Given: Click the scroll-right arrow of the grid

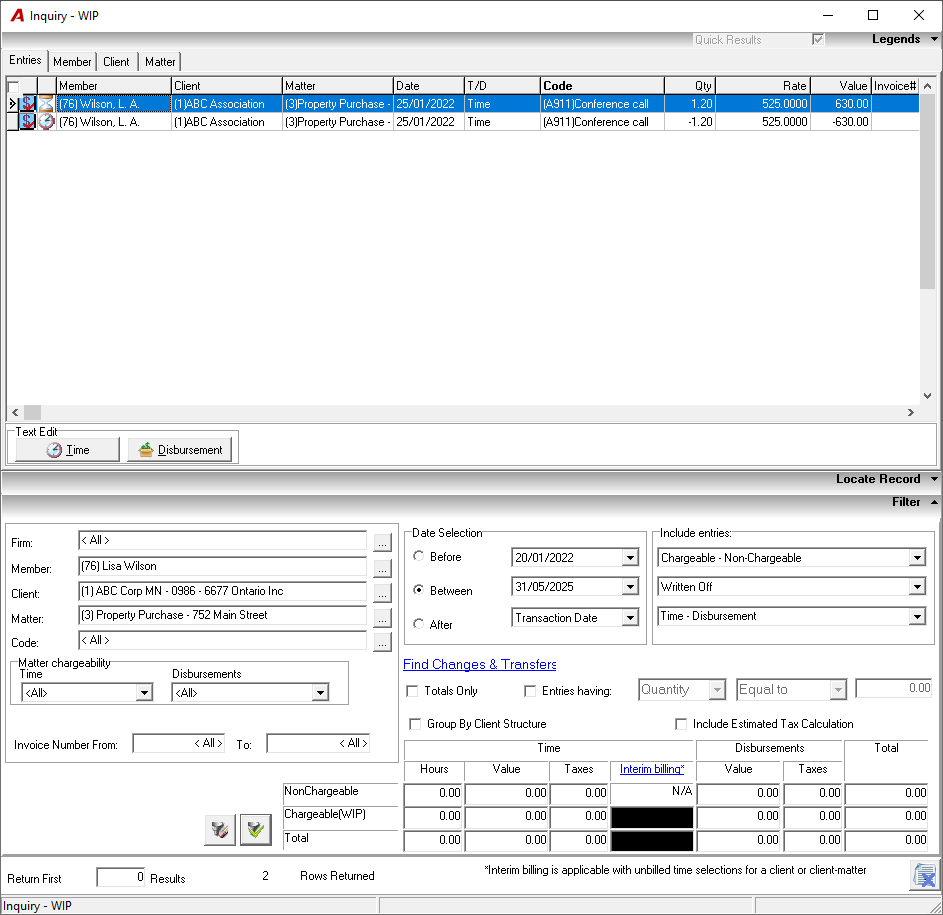Looking at the screenshot, I should point(911,413).
